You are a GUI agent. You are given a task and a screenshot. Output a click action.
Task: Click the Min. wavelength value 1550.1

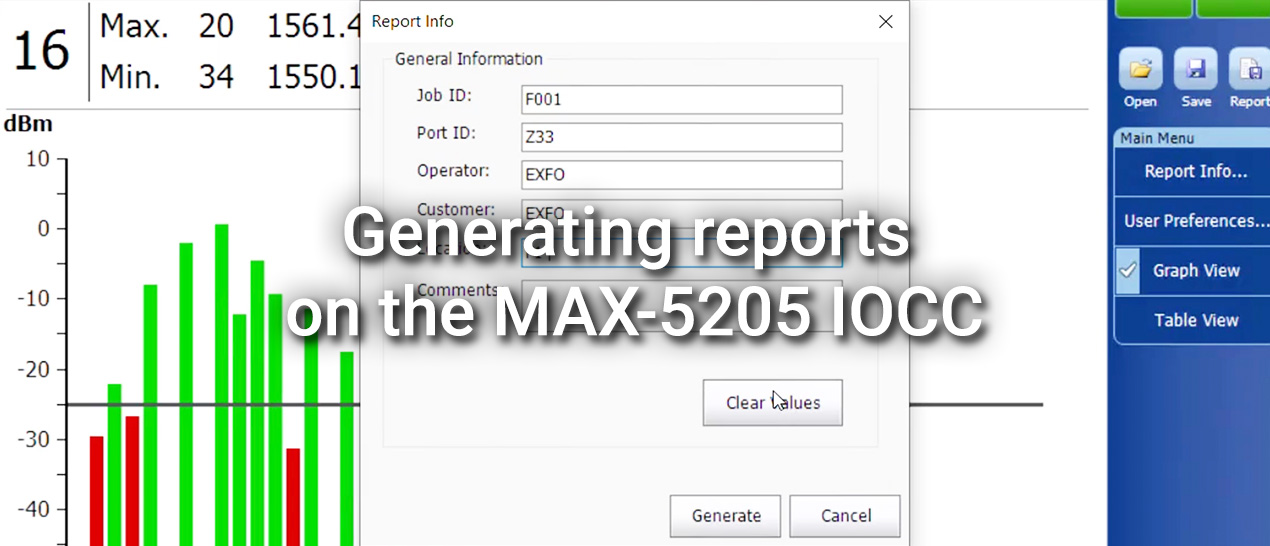314,77
